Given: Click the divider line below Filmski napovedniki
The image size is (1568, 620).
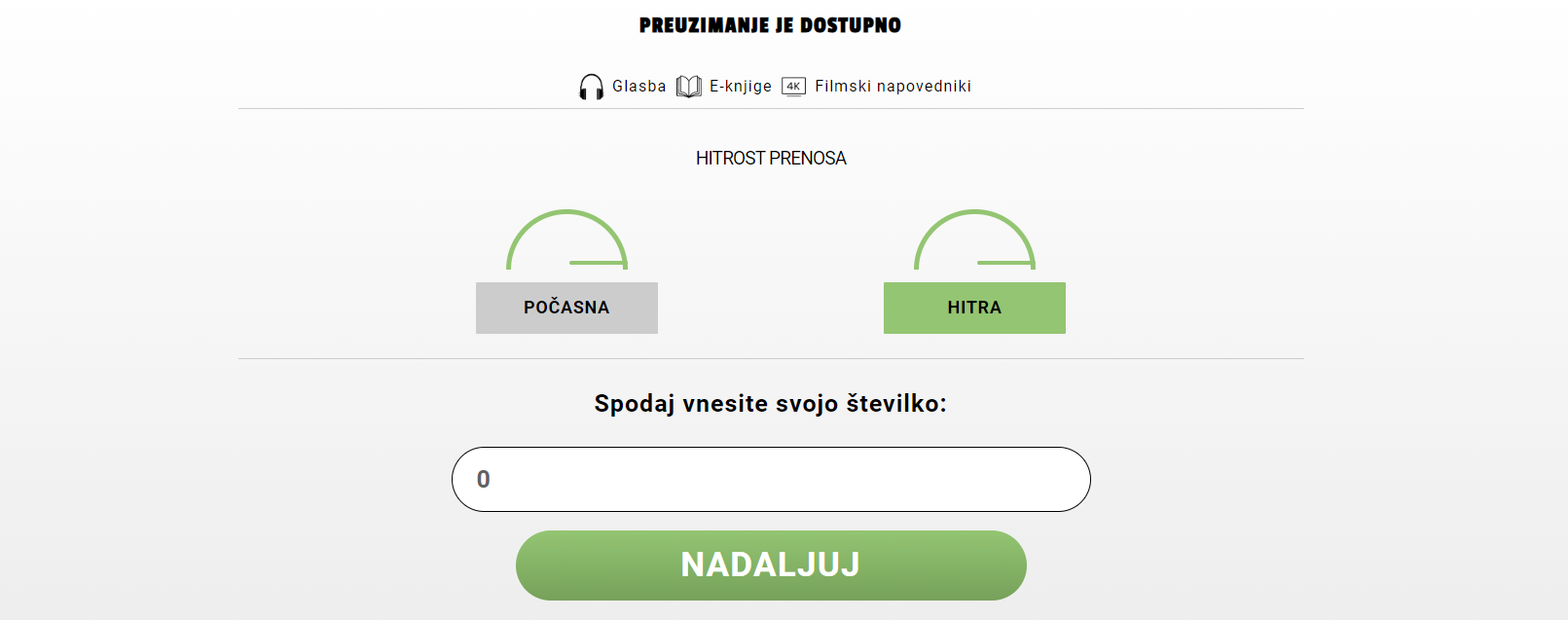Looking at the screenshot, I should click(771, 108).
